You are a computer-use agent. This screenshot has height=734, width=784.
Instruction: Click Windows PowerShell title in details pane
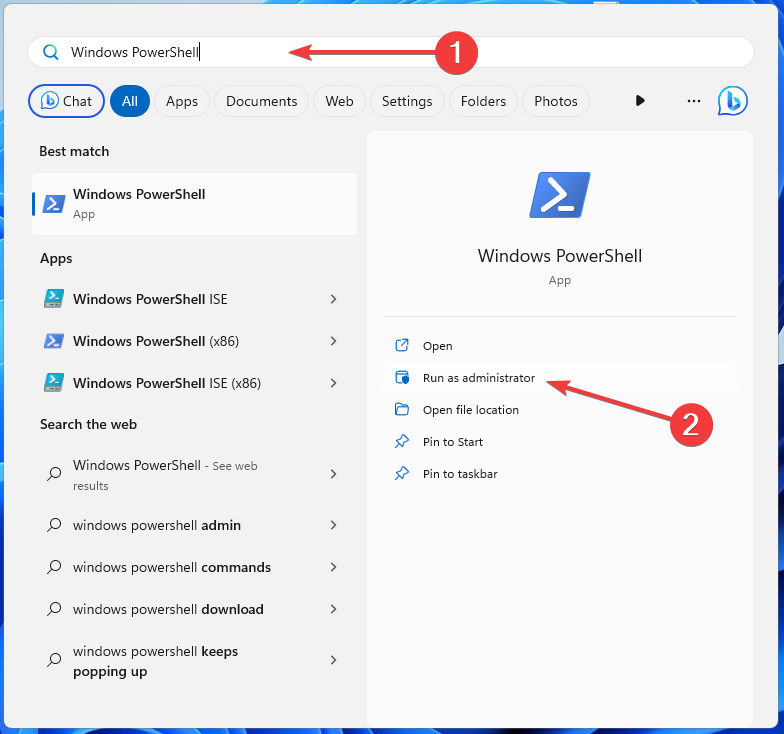coord(560,256)
